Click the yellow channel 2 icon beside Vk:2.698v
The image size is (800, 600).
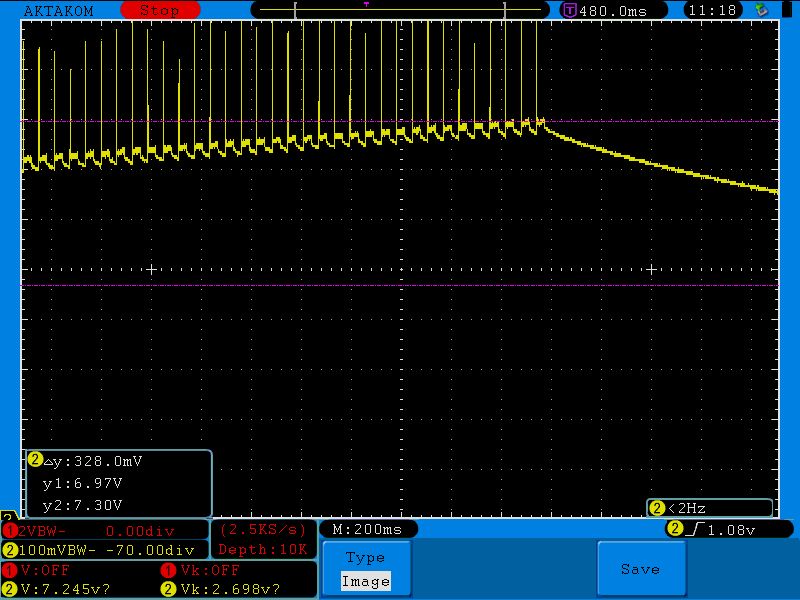point(168,589)
